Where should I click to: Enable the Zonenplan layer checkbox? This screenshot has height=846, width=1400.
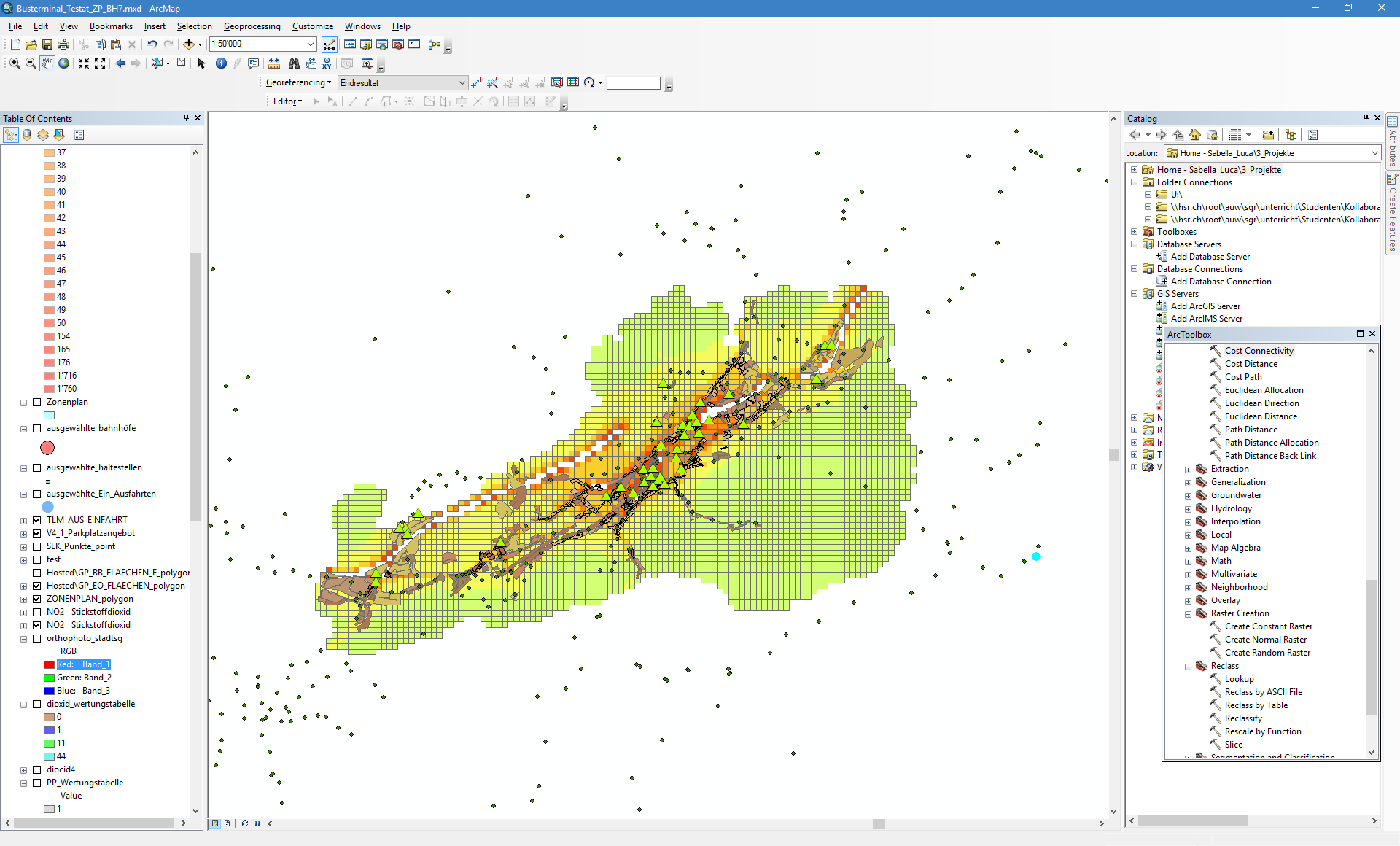click(37, 402)
